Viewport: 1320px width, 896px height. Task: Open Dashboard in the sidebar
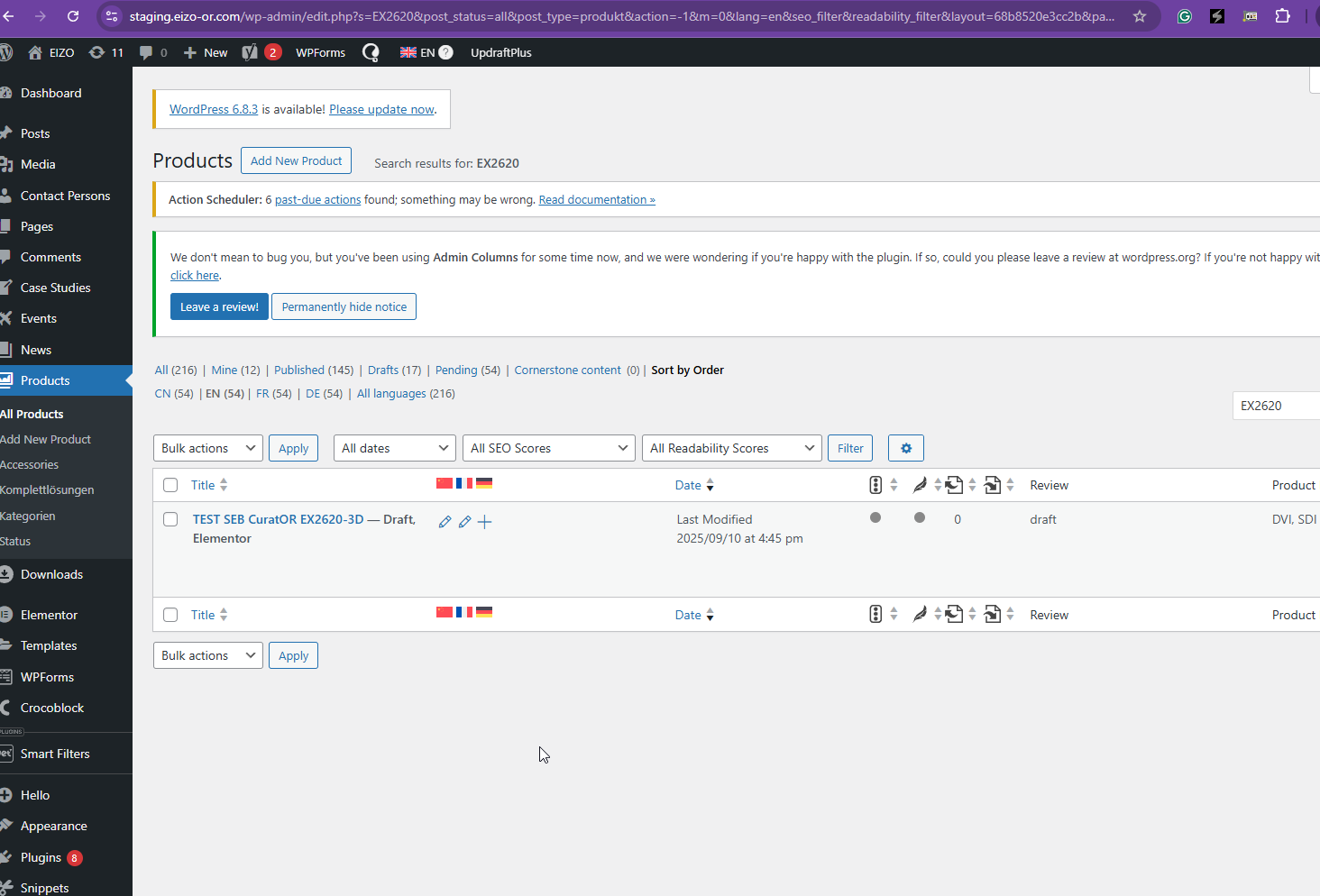coord(50,93)
